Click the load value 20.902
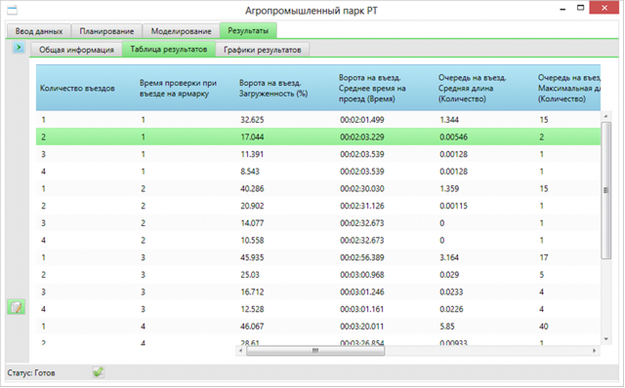Screen dimensions: 625x388 point(252,206)
